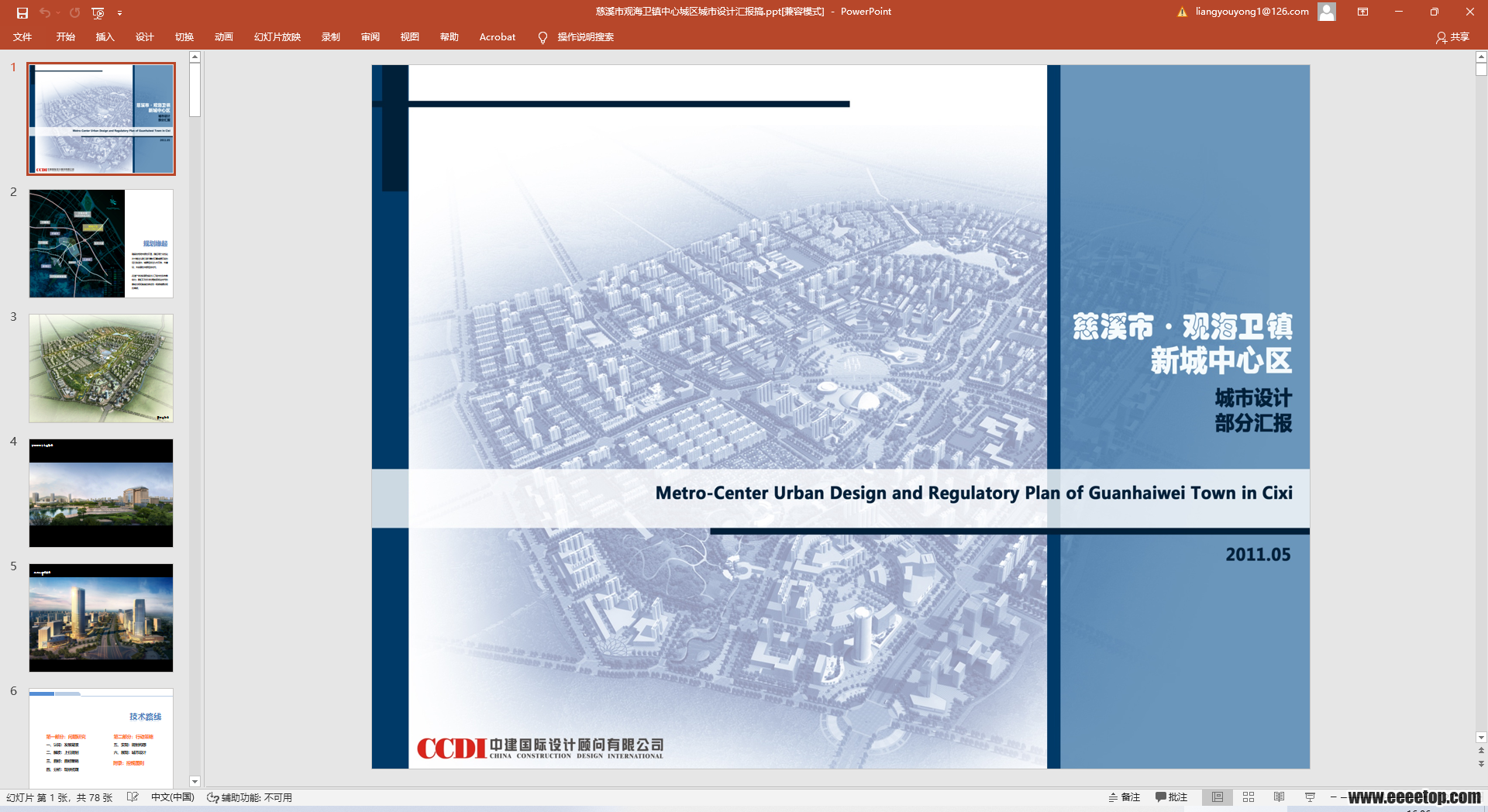
Task: Click the lightbulb Tell Me icon
Action: (542, 37)
